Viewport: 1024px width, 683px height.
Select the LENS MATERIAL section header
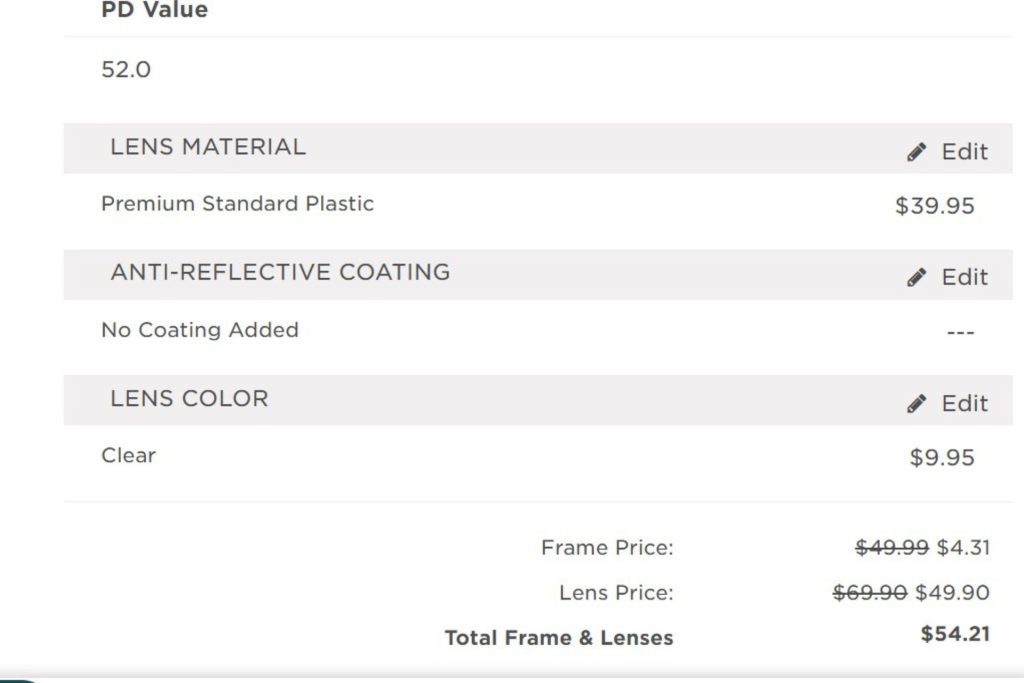(x=209, y=146)
